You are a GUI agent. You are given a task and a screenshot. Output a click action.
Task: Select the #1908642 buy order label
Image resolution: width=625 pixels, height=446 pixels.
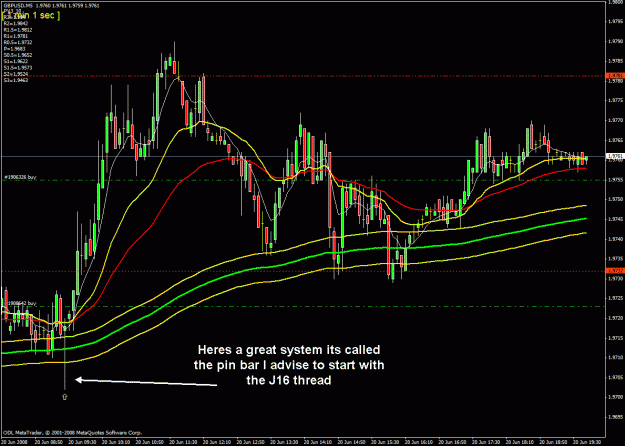click(x=20, y=303)
